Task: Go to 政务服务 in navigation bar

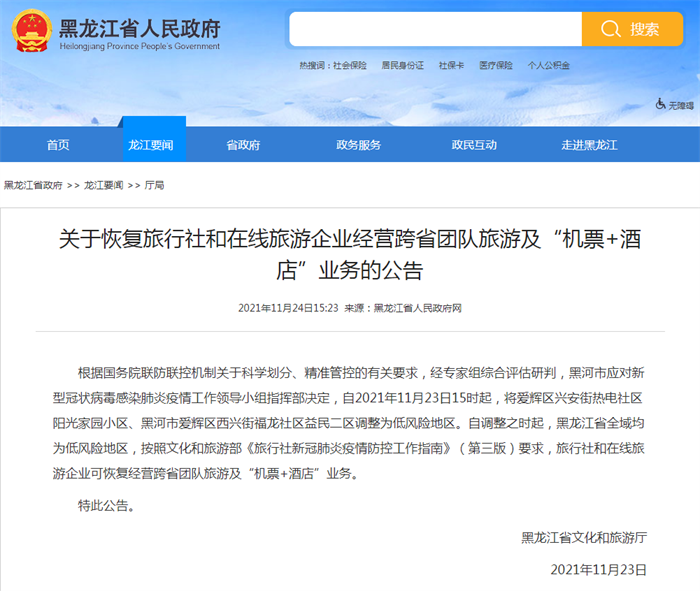Action: click(x=358, y=145)
